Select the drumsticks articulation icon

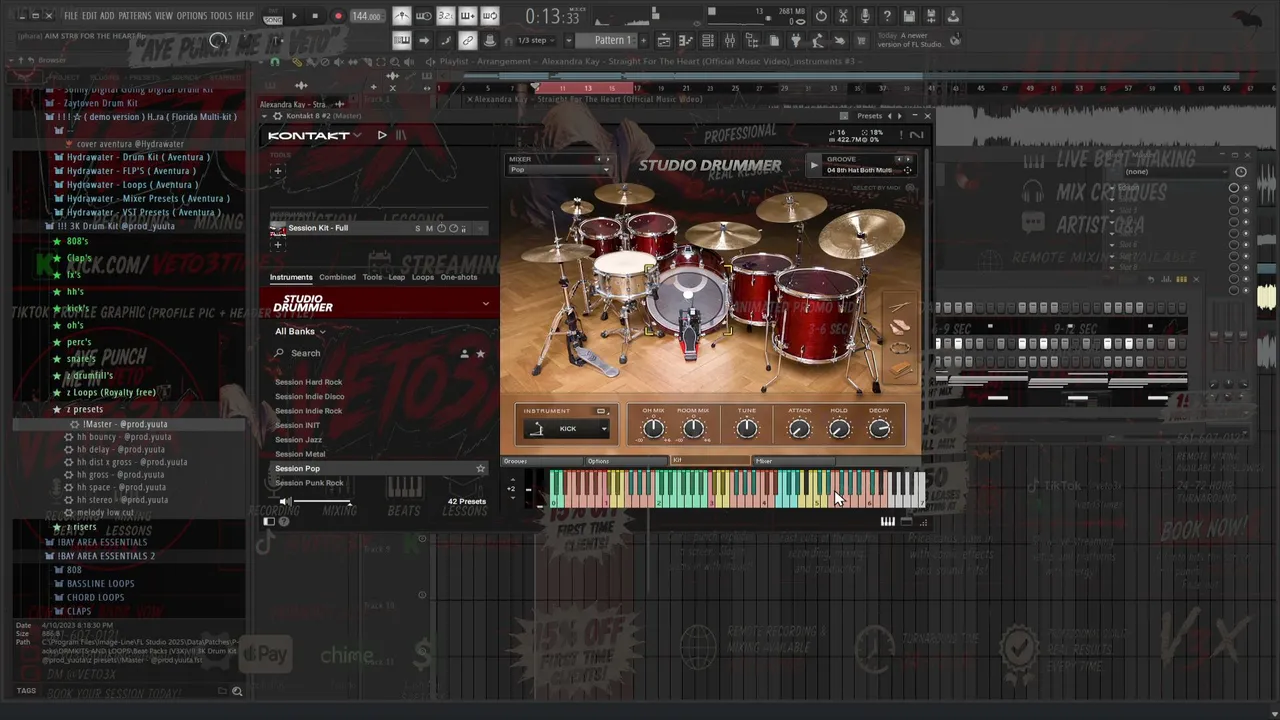[898, 307]
